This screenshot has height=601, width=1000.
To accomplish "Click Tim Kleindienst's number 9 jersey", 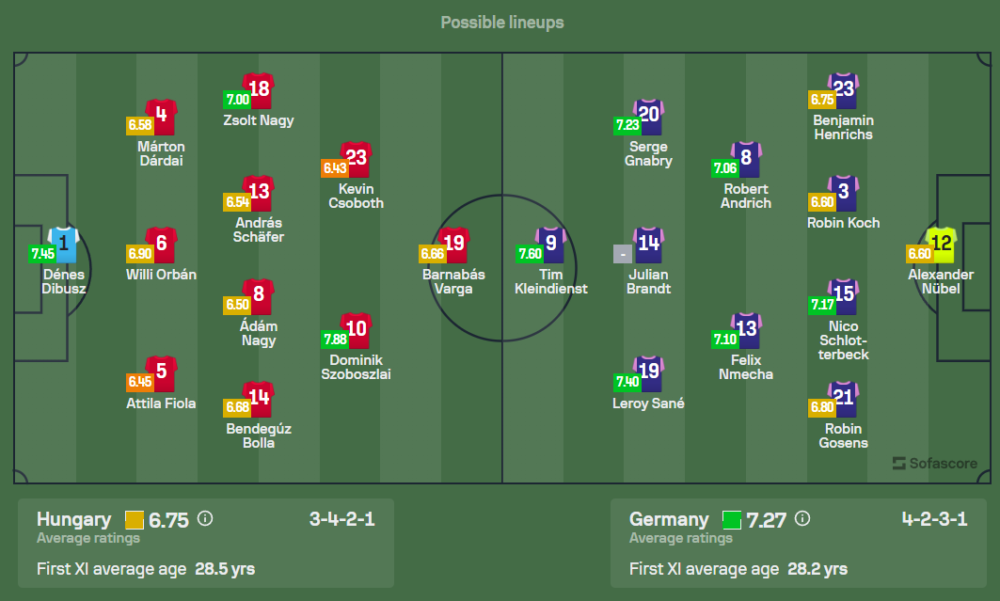I will 551,244.
